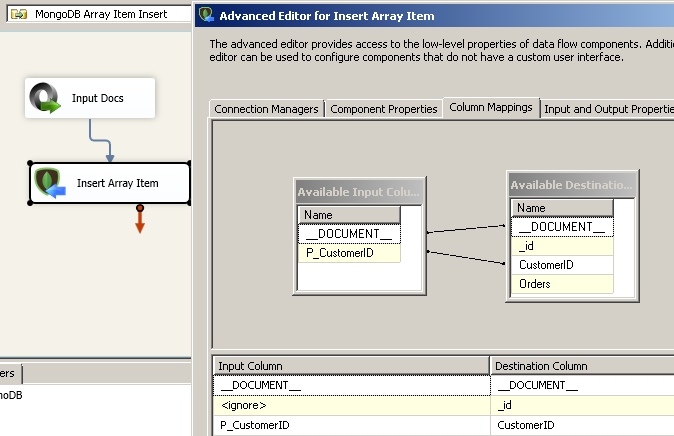Open the <ignore> input column cell dropdown
Screen dimensions: 674x436
(x=352, y=405)
